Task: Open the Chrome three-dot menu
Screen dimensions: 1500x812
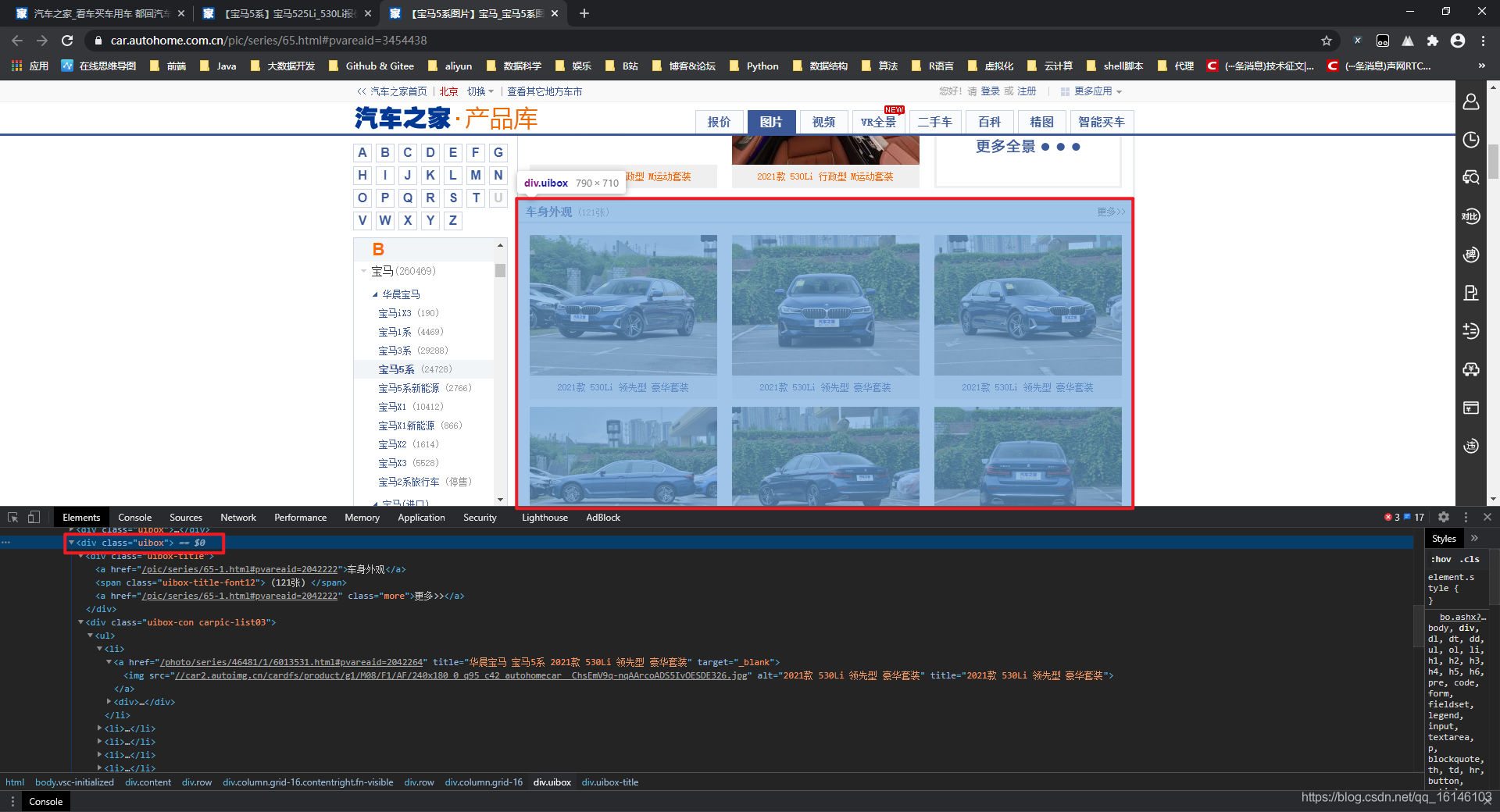Action: [1483, 41]
